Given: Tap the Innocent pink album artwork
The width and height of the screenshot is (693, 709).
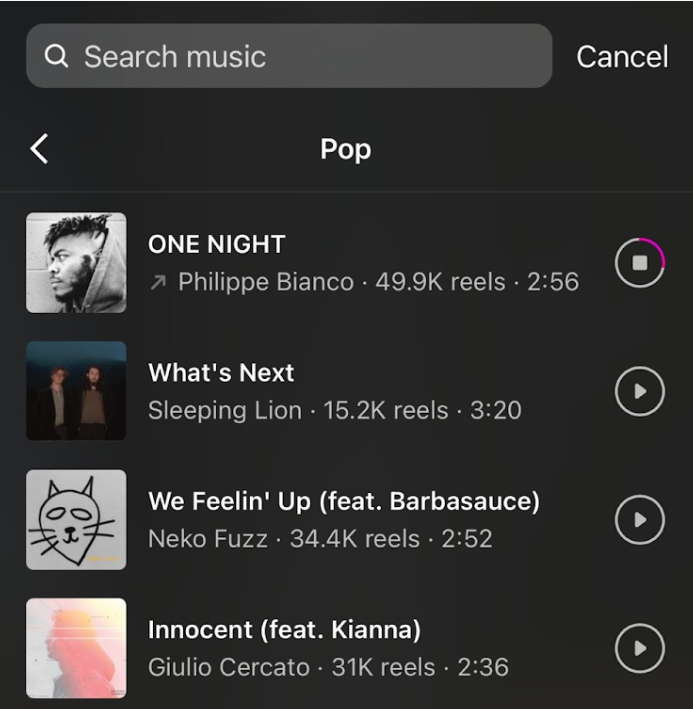Looking at the screenshot, I should (76, 648).
